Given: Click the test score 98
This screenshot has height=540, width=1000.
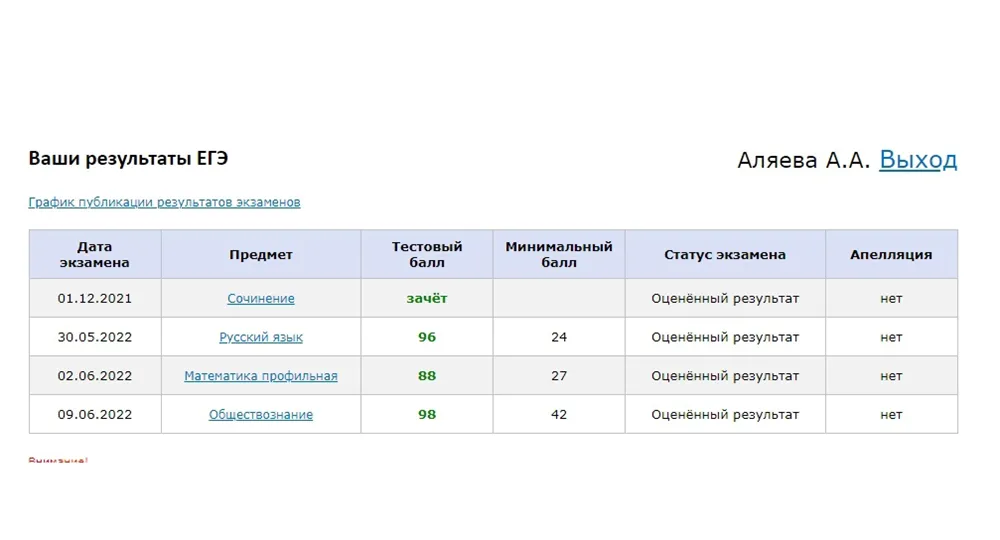Looking at the screenshot, I should point(427,415).
